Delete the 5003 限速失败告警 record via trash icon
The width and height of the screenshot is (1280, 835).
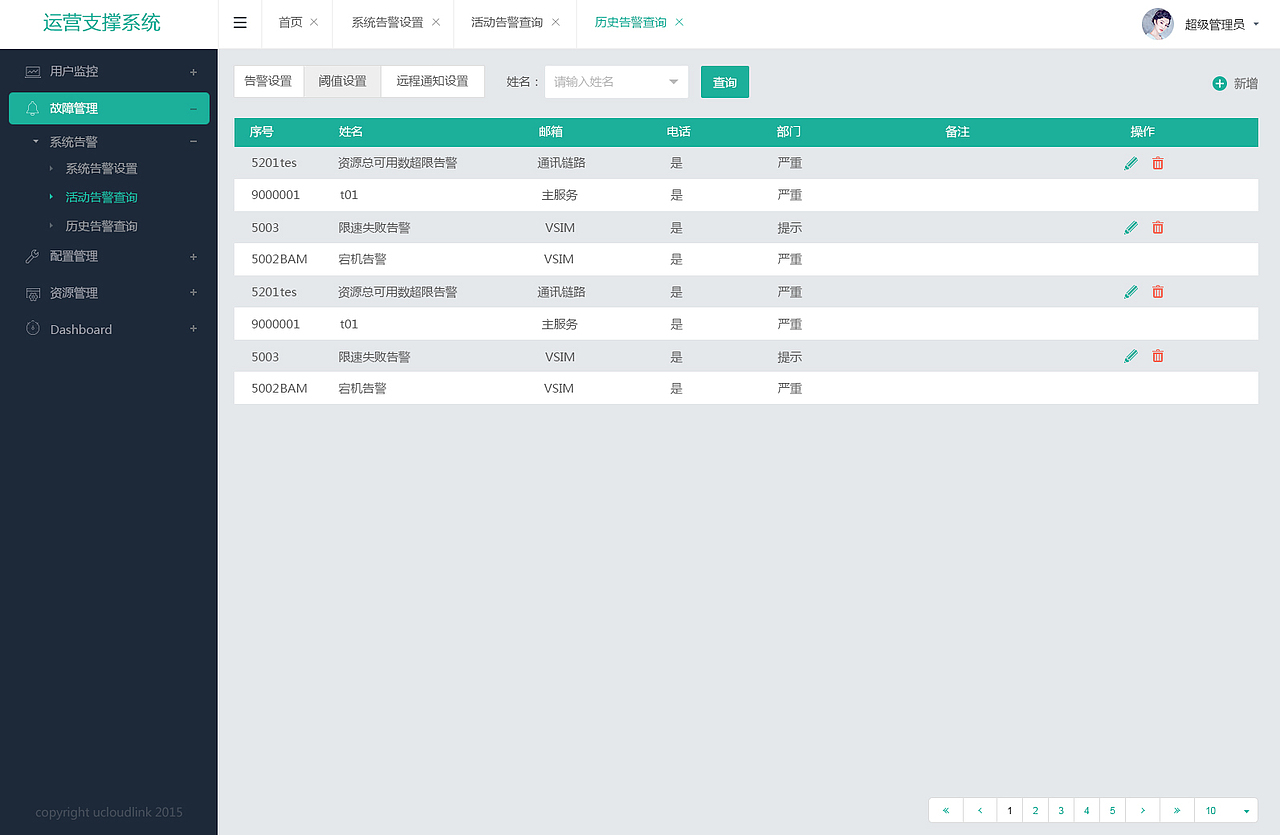click(x=1157, y=227)
